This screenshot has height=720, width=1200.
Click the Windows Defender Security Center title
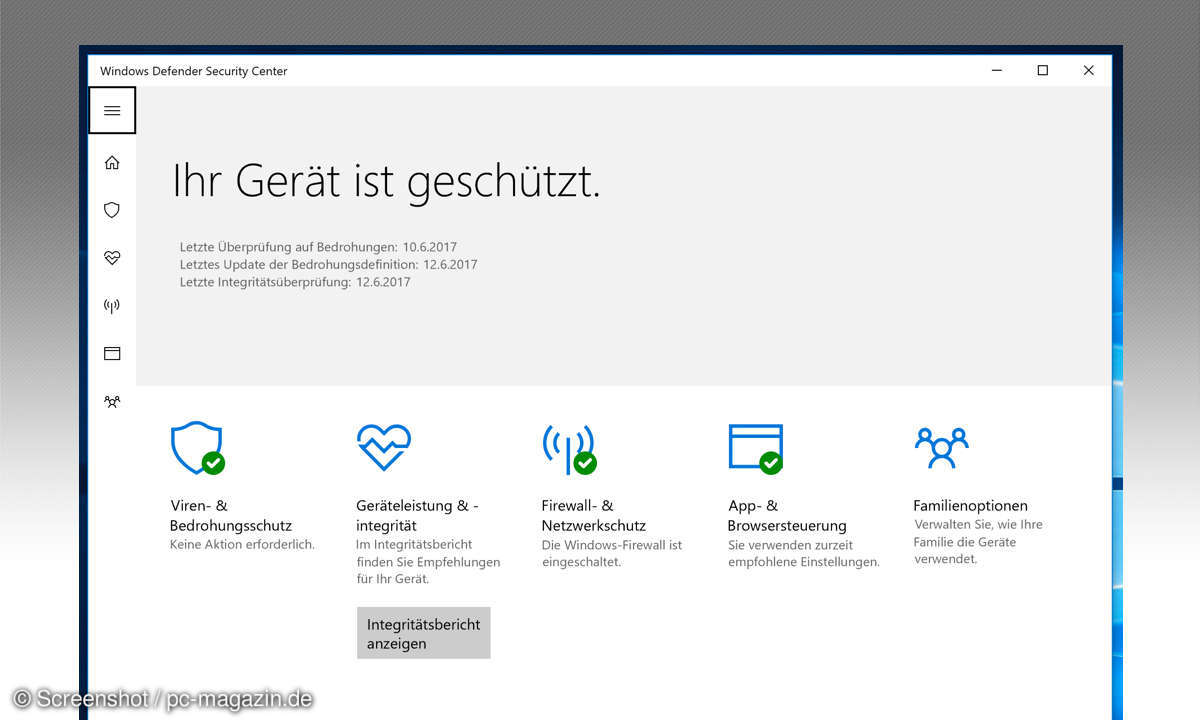point(194,71)
